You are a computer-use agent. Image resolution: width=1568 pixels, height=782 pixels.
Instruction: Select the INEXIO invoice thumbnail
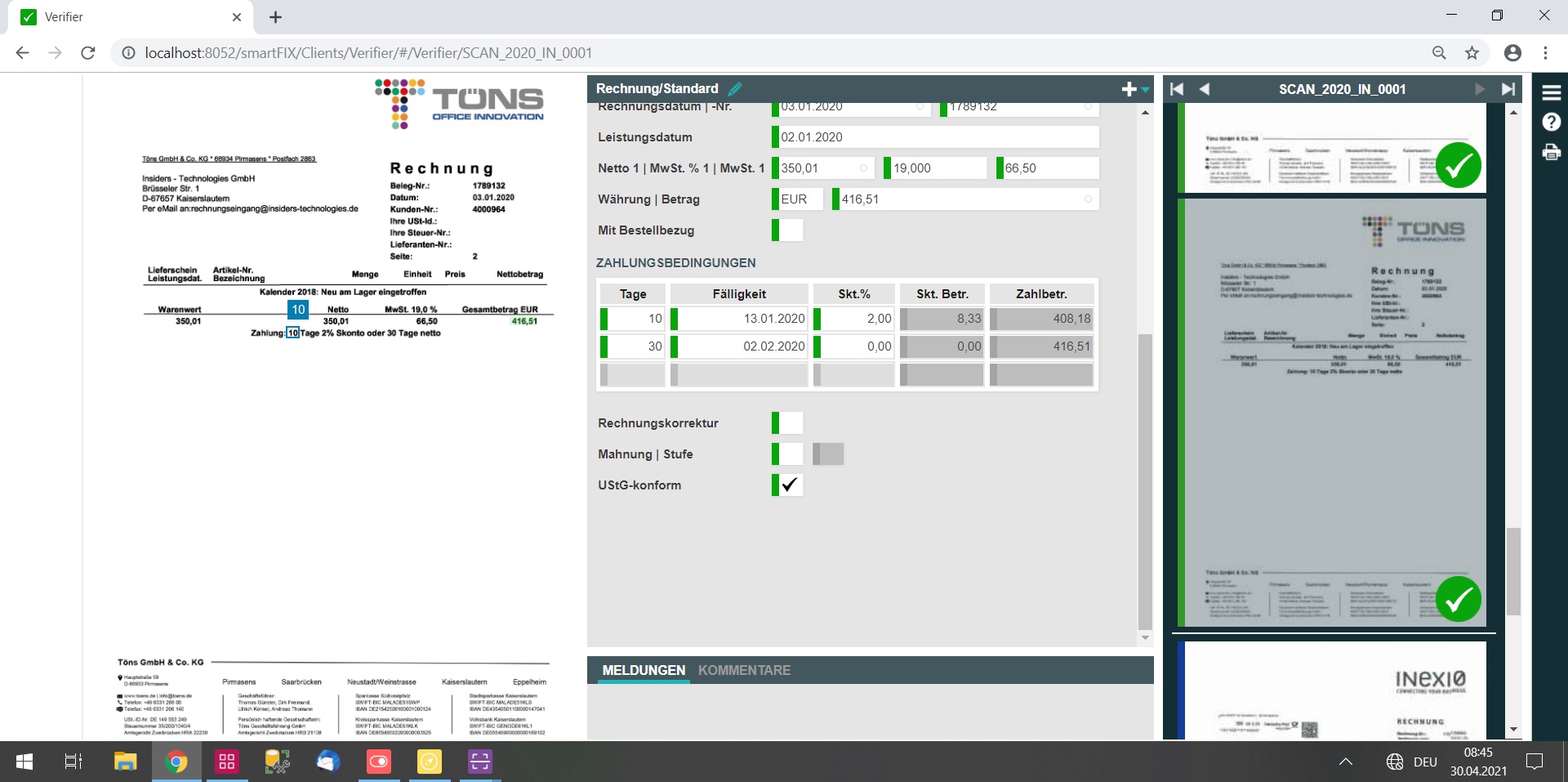1334,690
